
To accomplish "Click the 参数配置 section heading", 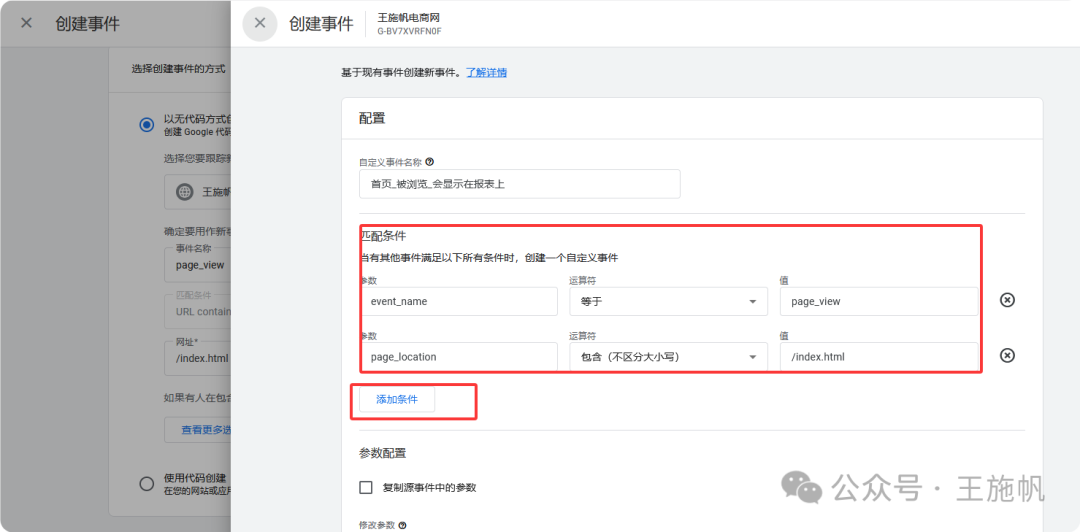I will click(382, 453).
